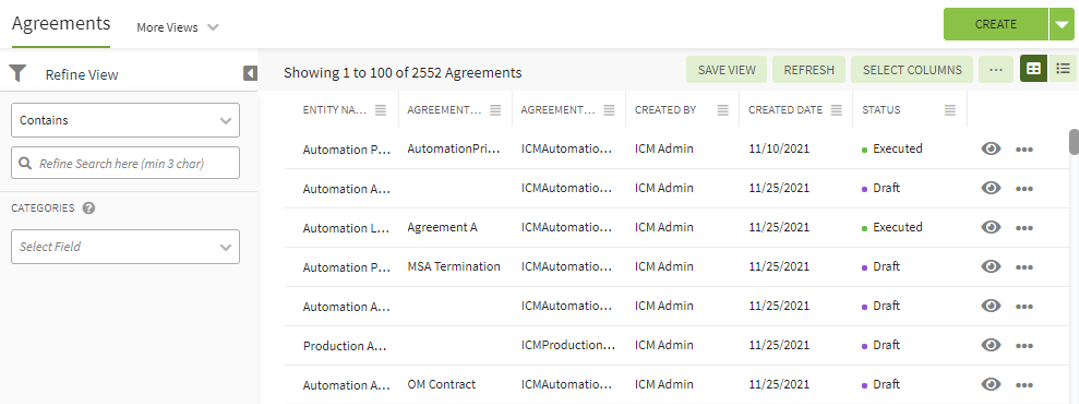The height and width of the screenshot is (404, 1079).
Task: Expand the Select Field categories dropdown
Action: tap(125, 246)
